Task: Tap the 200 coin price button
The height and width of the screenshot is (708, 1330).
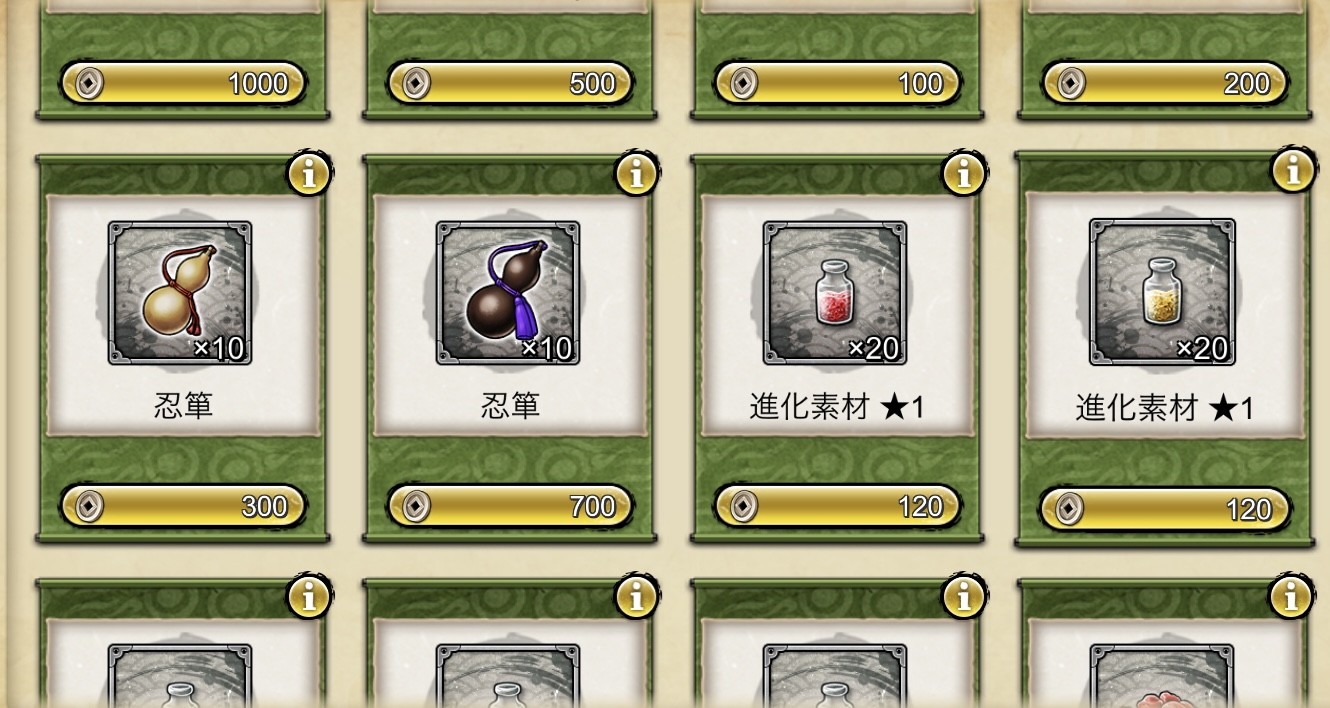Action: [1165, 83]
